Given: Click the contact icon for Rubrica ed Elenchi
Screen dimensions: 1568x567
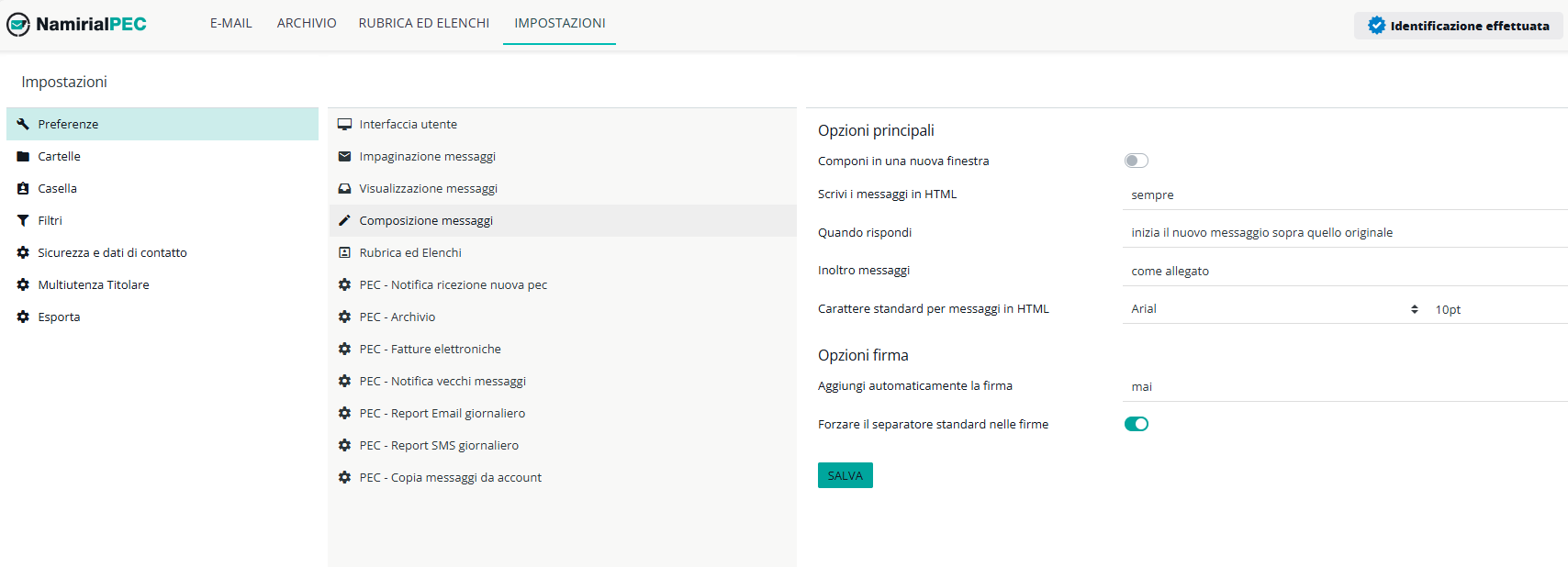Looking at the screenshot, I should (344, 253).
